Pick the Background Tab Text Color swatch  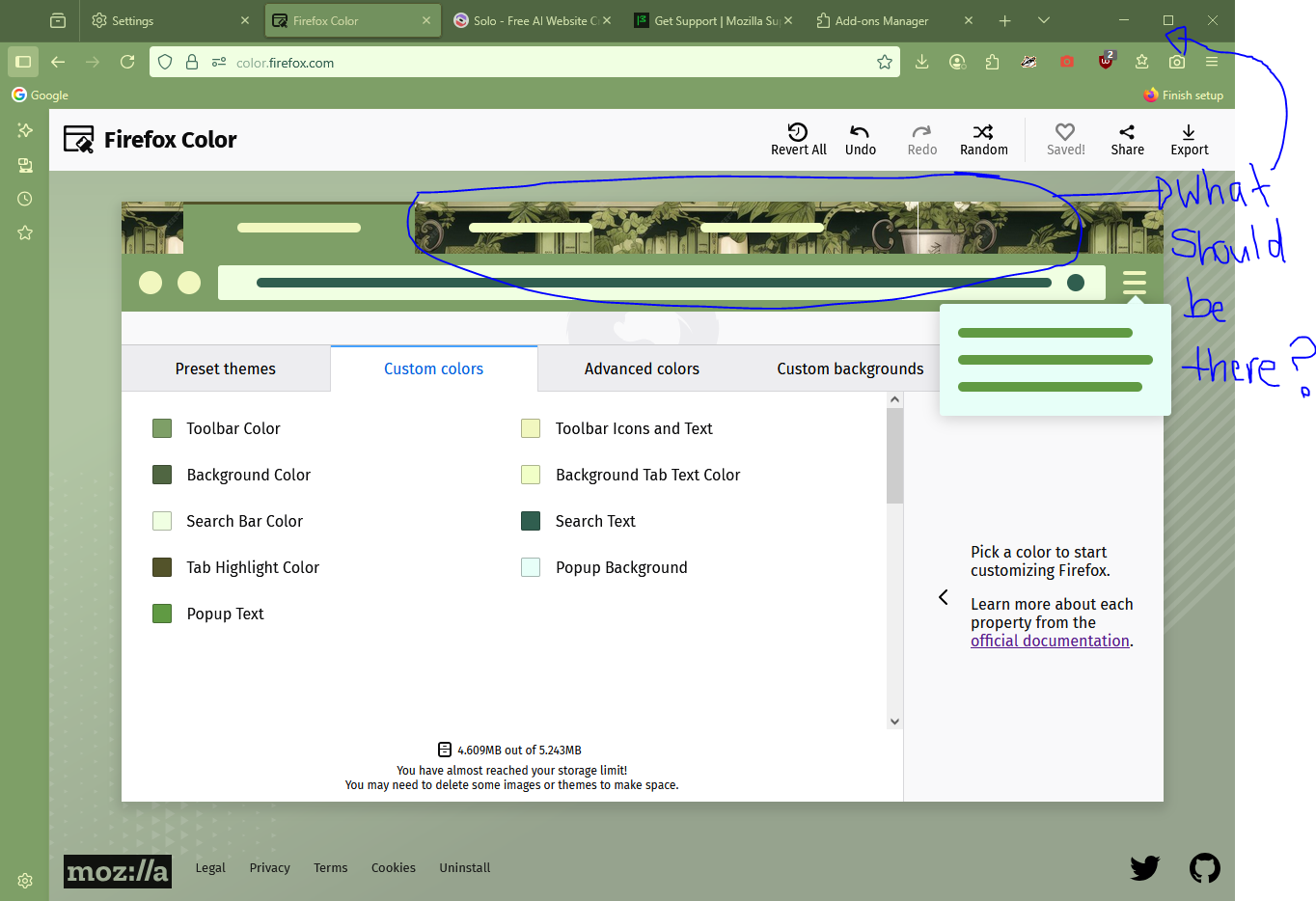(531, 475)
